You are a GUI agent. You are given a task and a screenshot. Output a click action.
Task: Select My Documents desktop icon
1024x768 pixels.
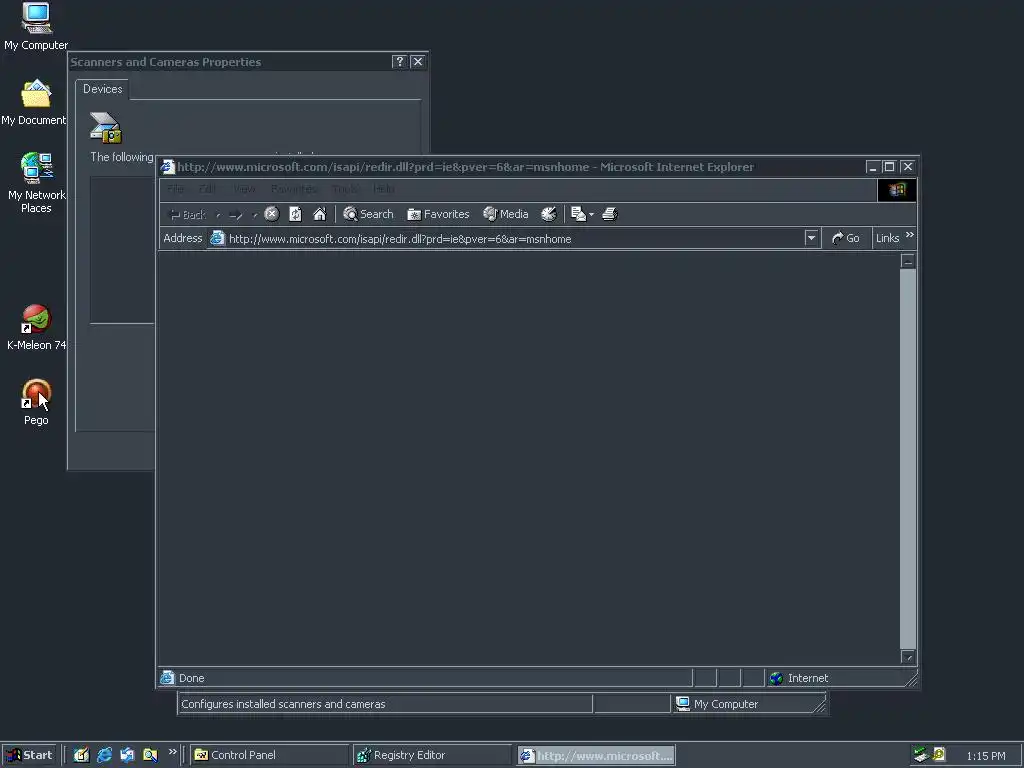point(34,103)
